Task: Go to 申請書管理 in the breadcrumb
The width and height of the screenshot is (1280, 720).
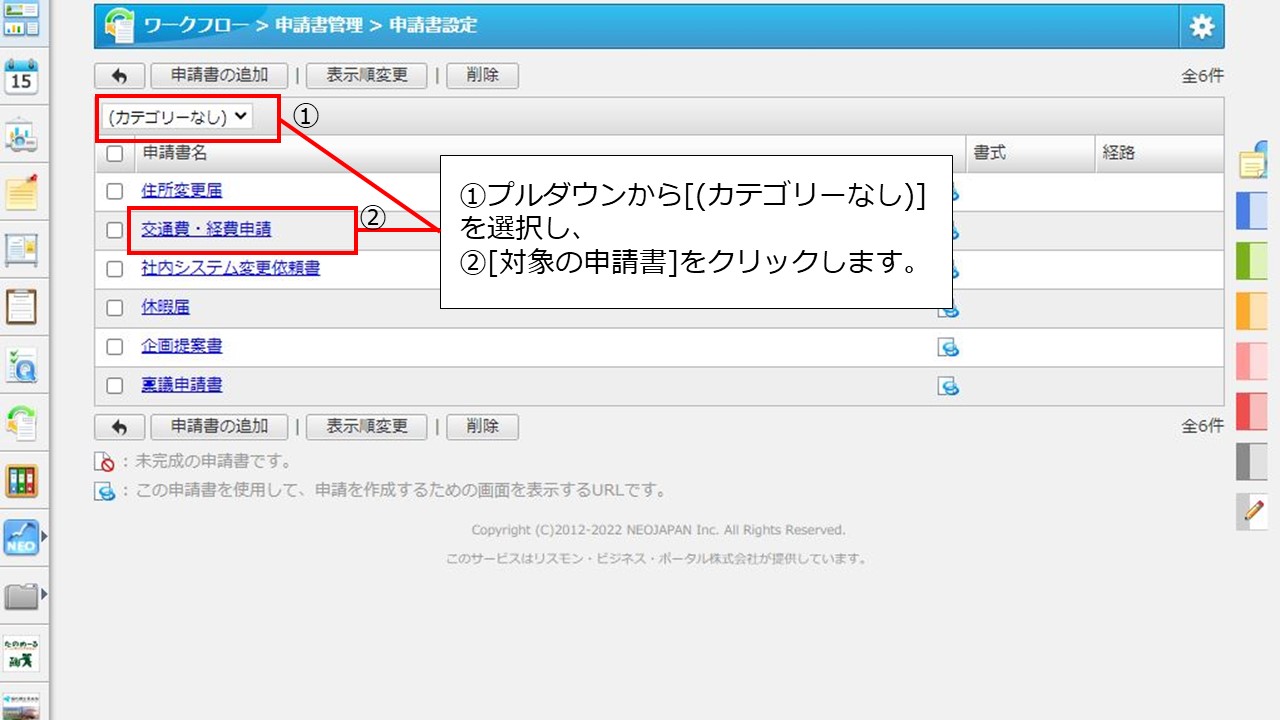Action: [319, 26]
